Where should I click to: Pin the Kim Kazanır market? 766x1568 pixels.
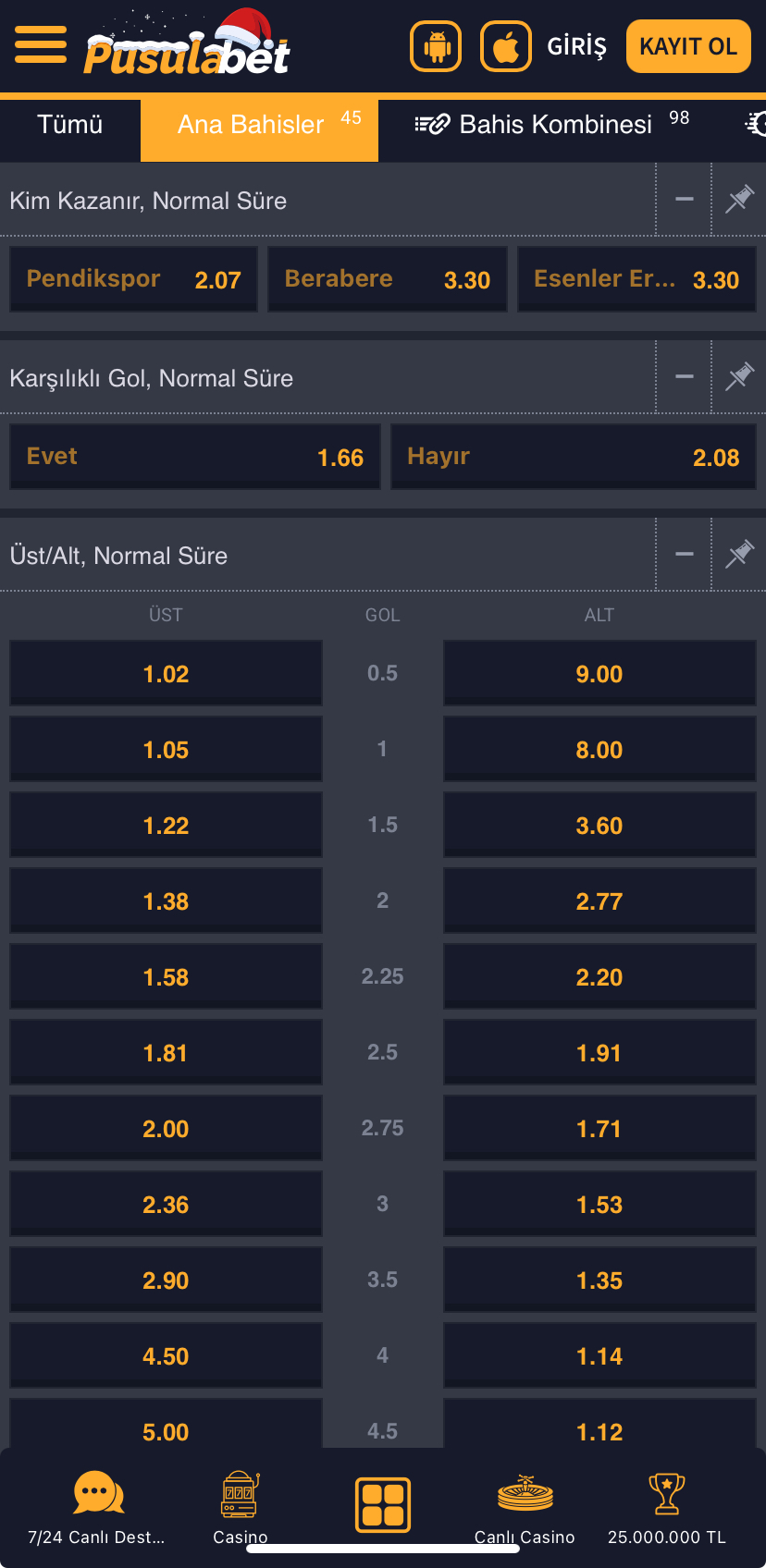738,198
